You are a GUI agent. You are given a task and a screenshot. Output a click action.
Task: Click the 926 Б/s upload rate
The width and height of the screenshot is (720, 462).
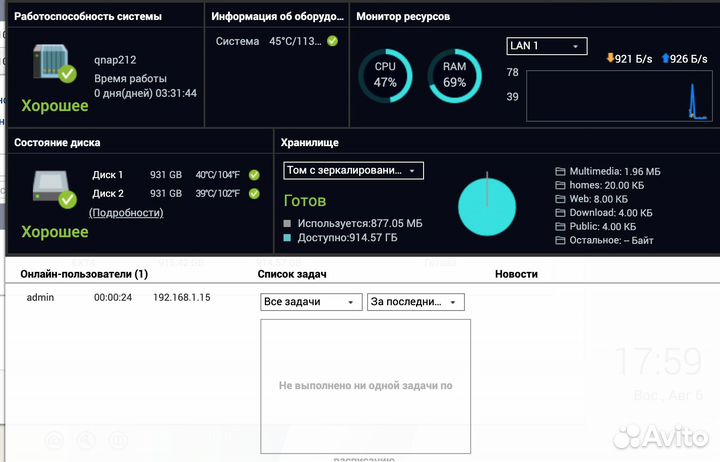click(688, 59)
